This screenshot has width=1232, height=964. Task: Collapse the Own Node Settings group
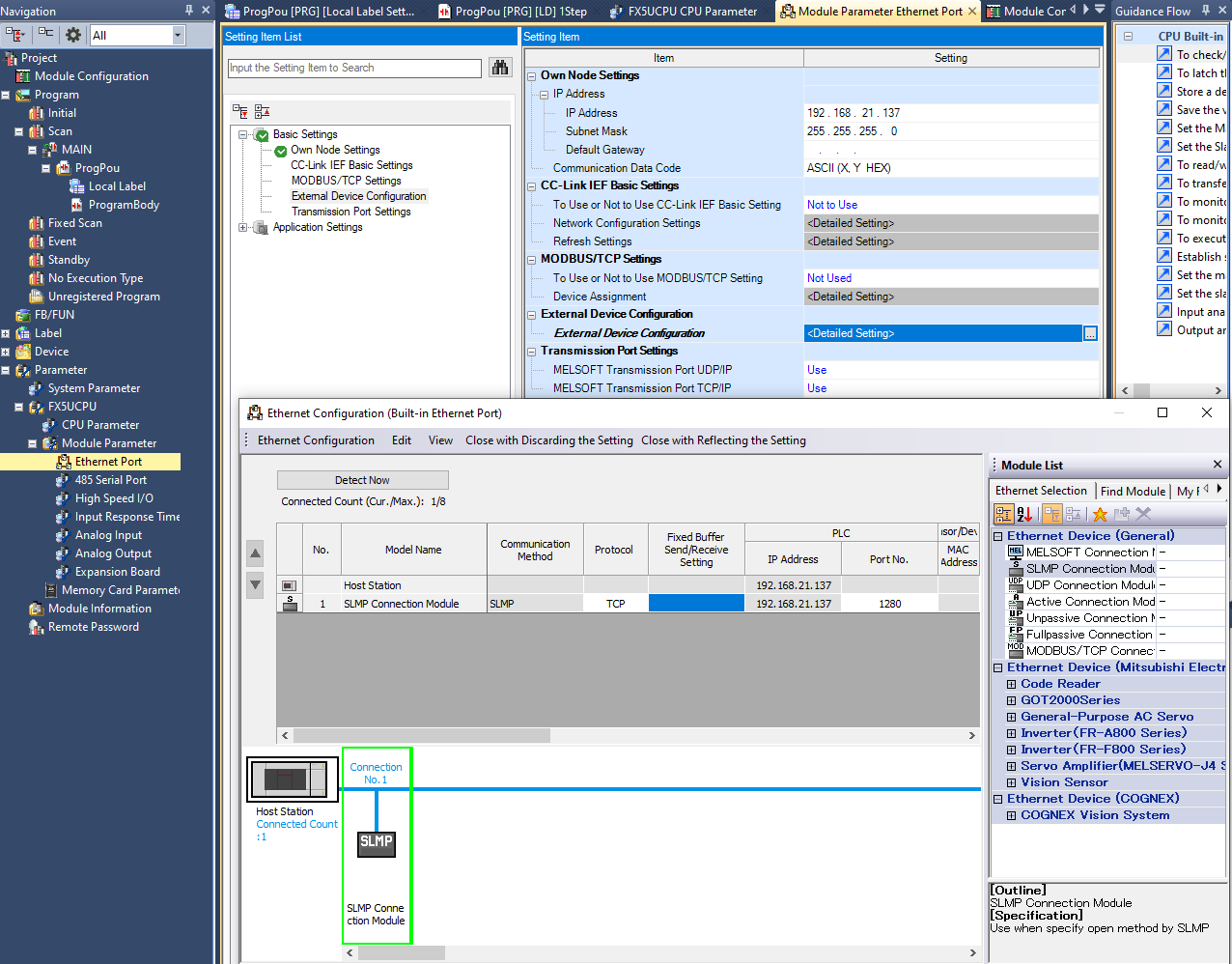coord(531,75)
